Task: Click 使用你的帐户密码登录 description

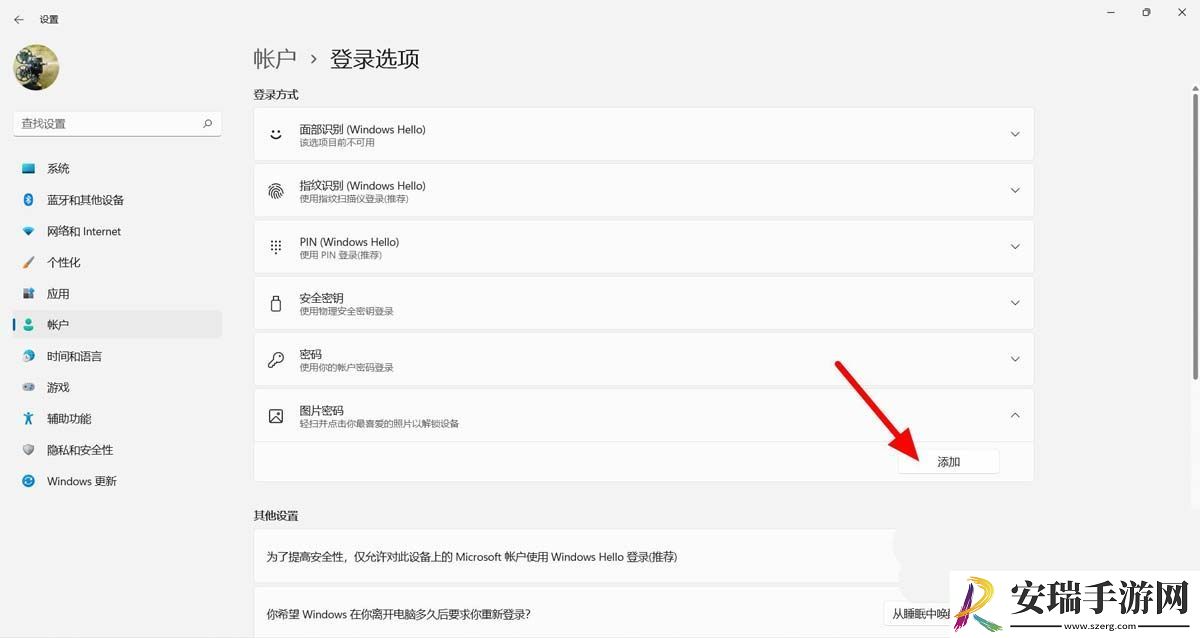Action: (x=346, y=367)
